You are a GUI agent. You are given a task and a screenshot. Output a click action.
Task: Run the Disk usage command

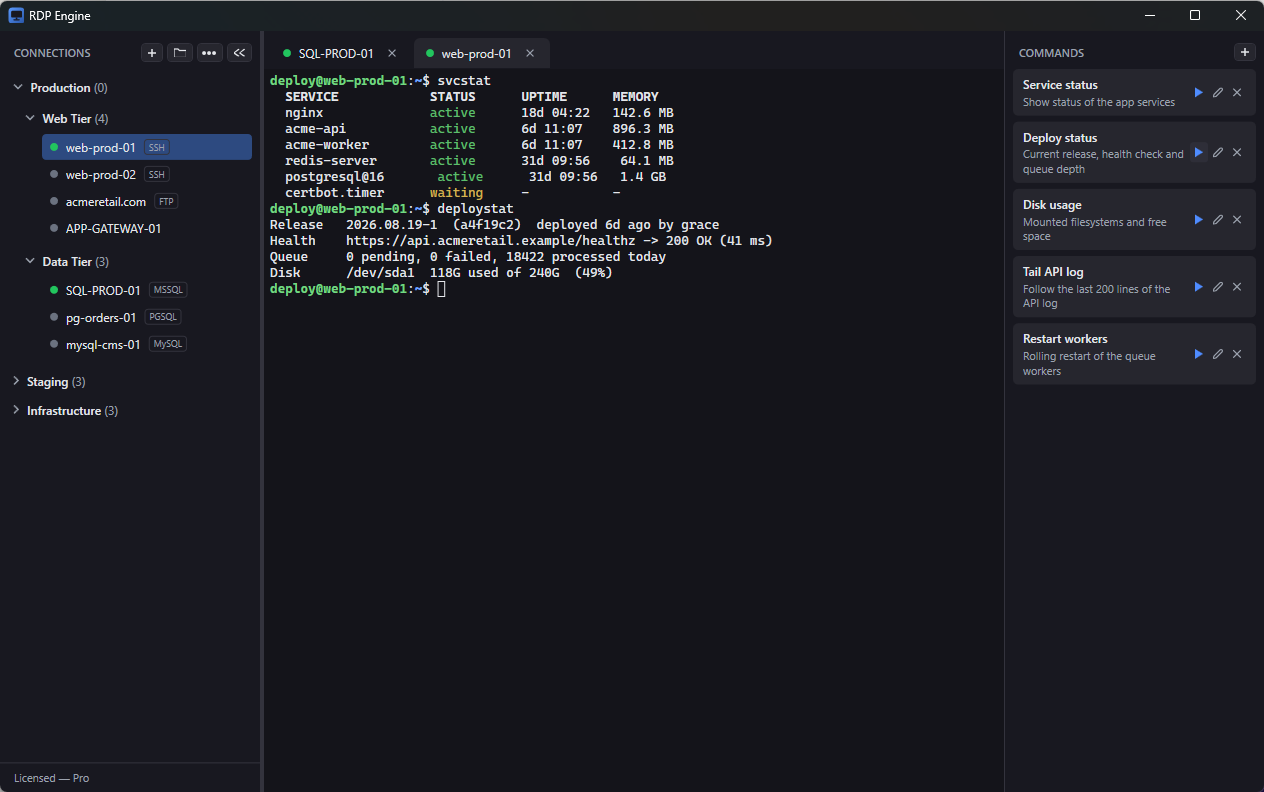(1198, 219)
